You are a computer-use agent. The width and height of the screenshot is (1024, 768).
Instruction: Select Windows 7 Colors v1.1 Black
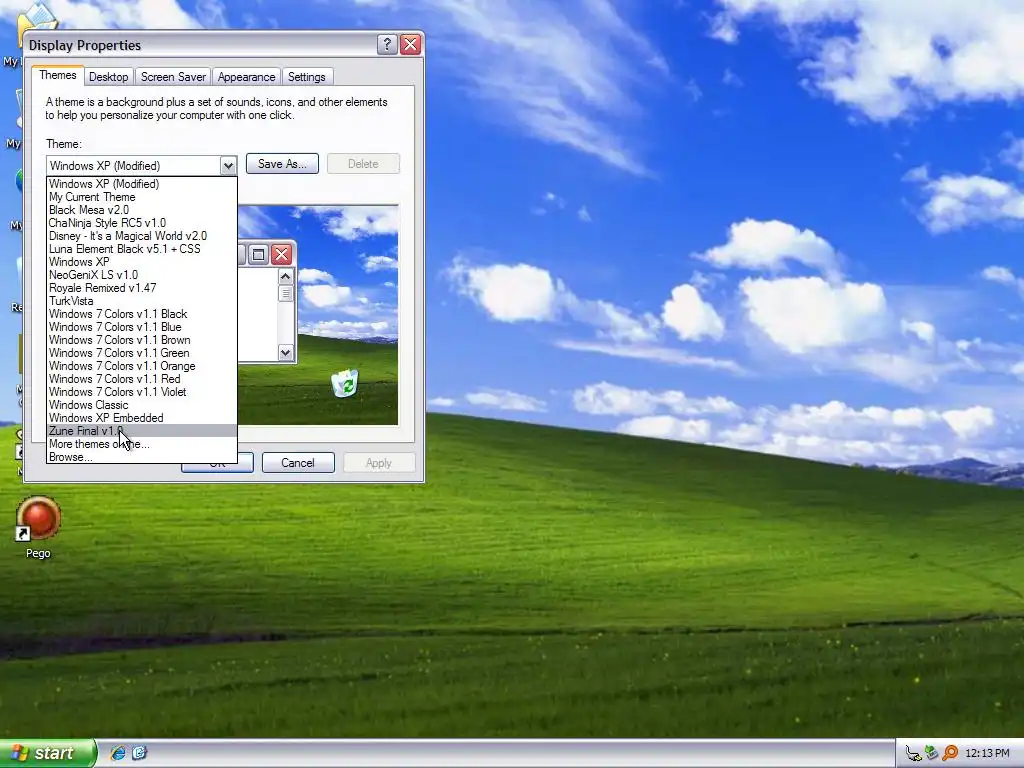(142, 314)
